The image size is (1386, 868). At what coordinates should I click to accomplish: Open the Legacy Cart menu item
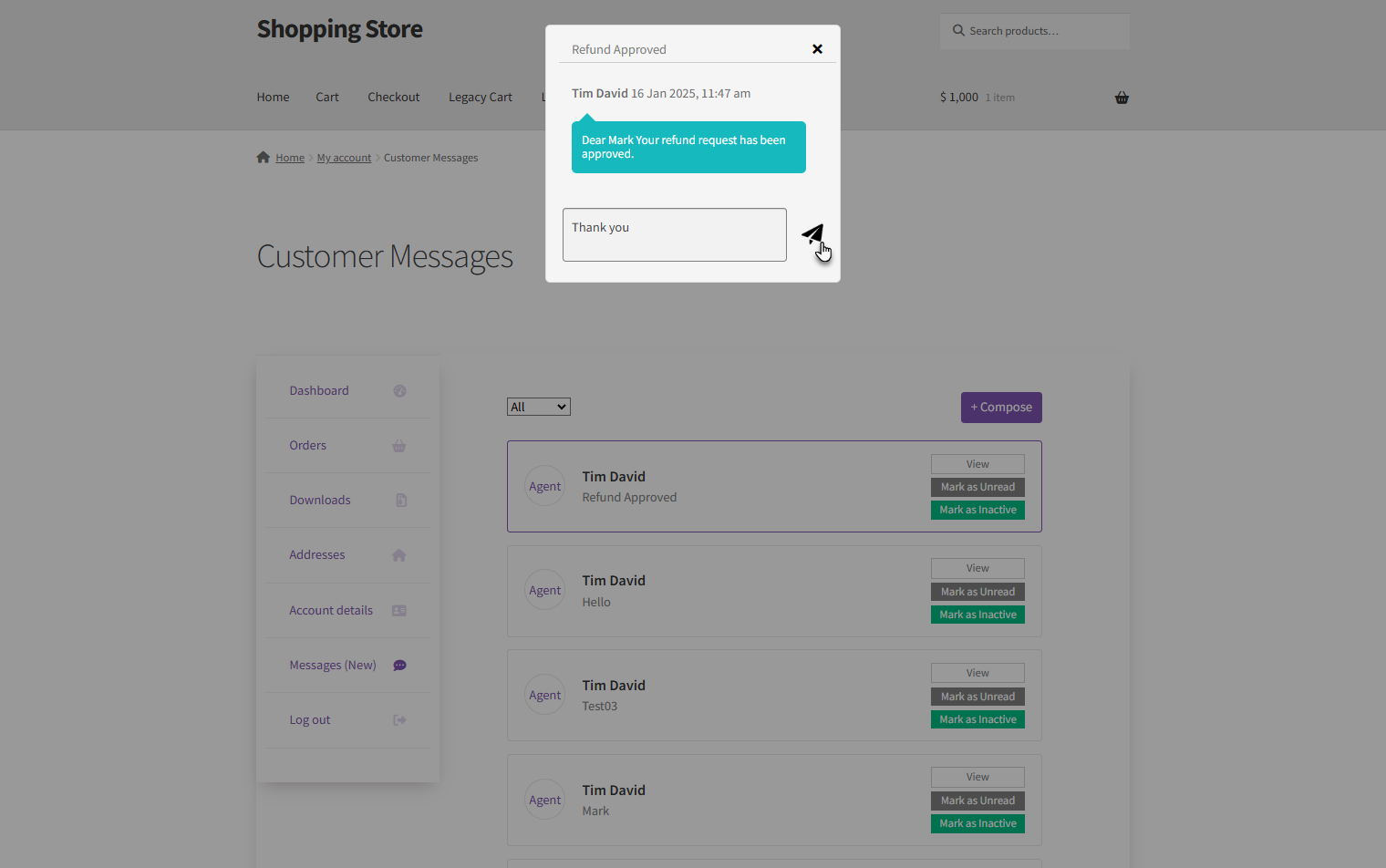[x=481, y=97]
